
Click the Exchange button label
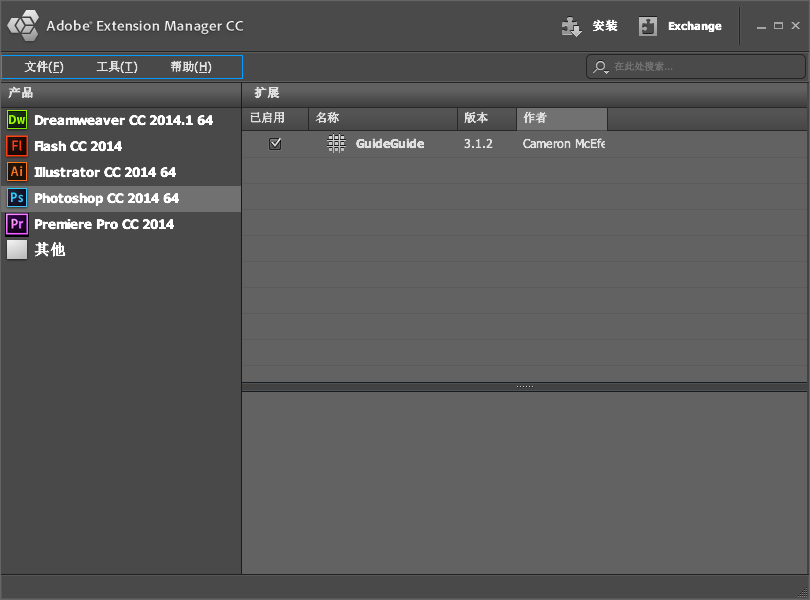pyautogui.click(x=695, y=26)
